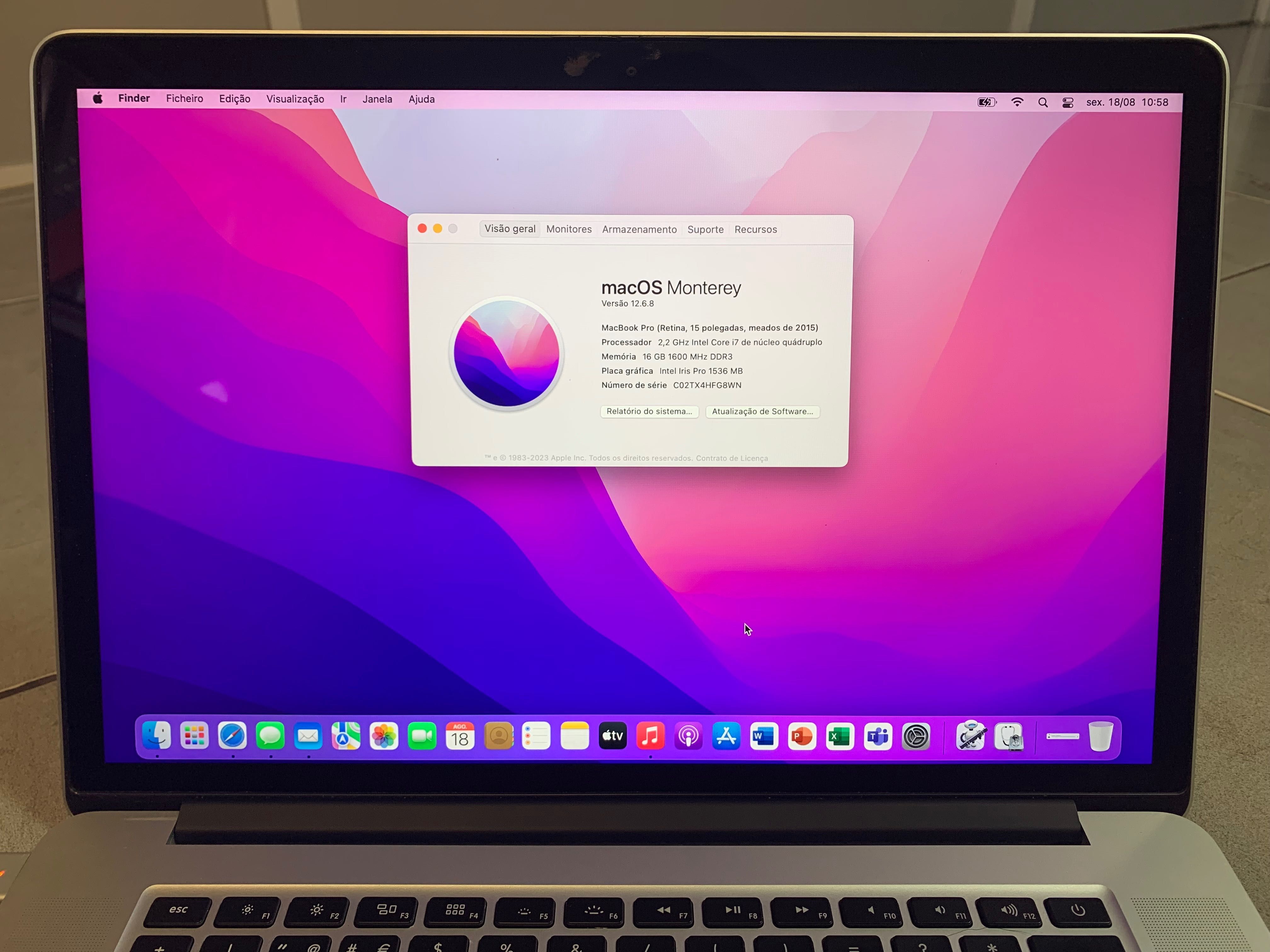Screen dimensions: 1270x952
Task: Switch to the Armazenamento tab
Action: click(639, 229)
